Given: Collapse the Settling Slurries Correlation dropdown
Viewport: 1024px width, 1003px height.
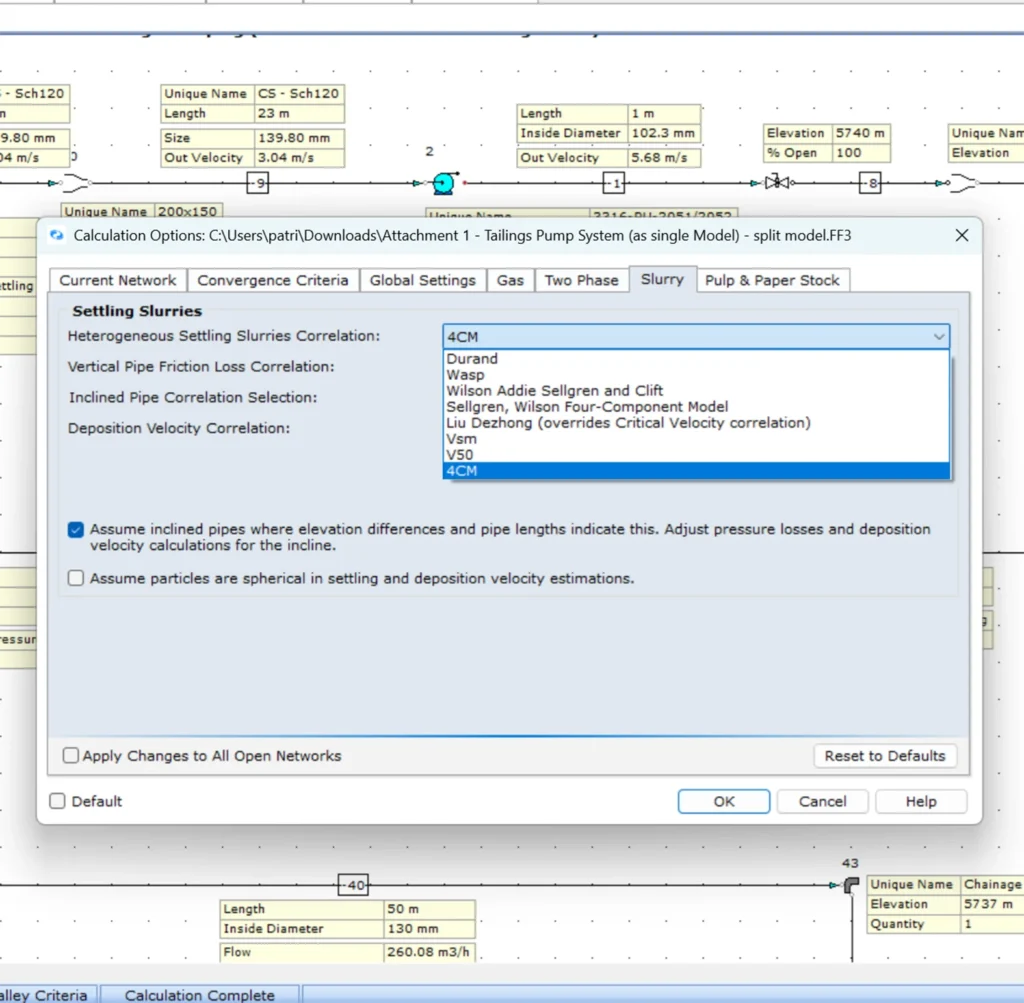Looking at the screenshot, I should coord(938,336).
